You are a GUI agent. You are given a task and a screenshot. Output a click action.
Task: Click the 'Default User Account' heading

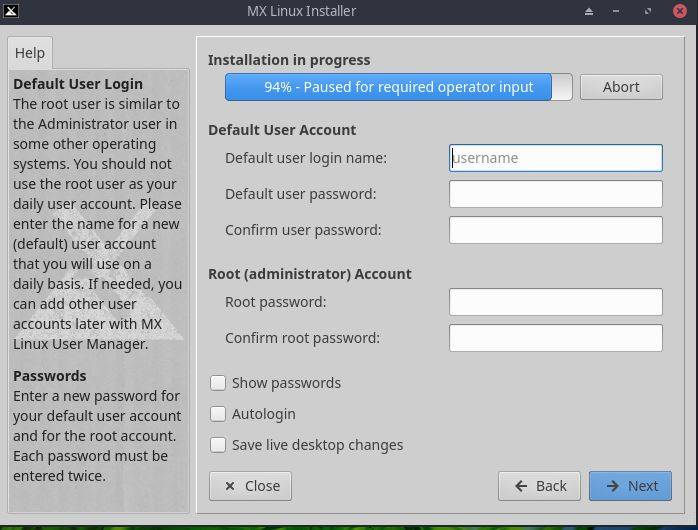pyautogui.click(x=282, y=130)
